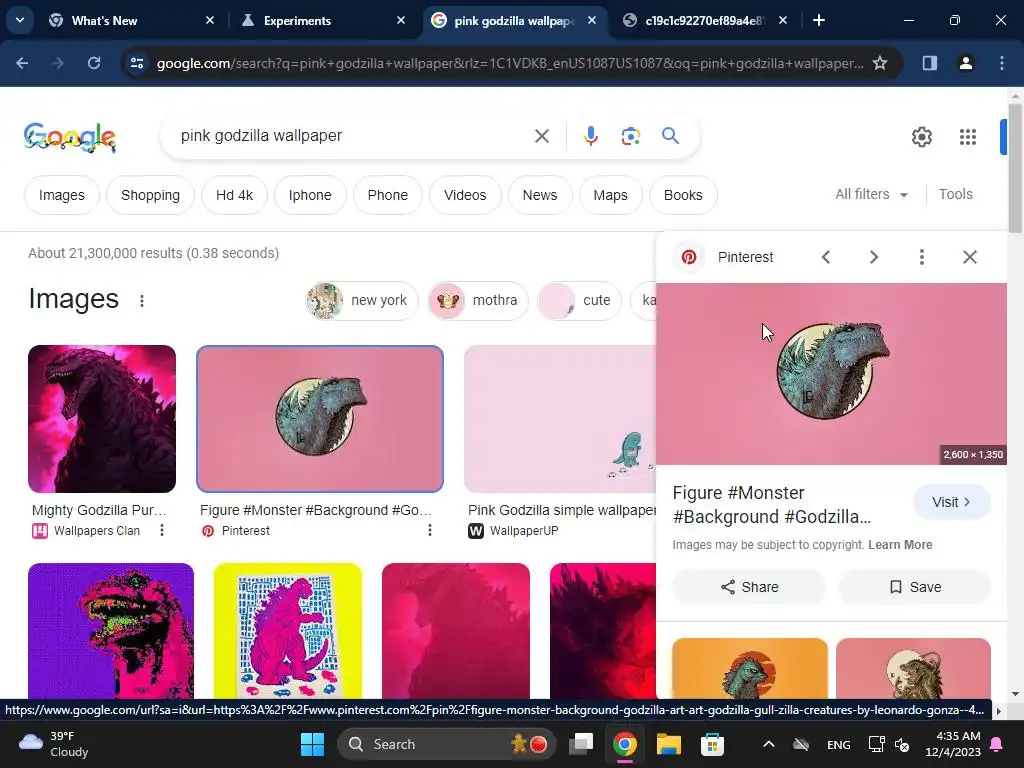Filter results by Books

click(x=683, y=195)
